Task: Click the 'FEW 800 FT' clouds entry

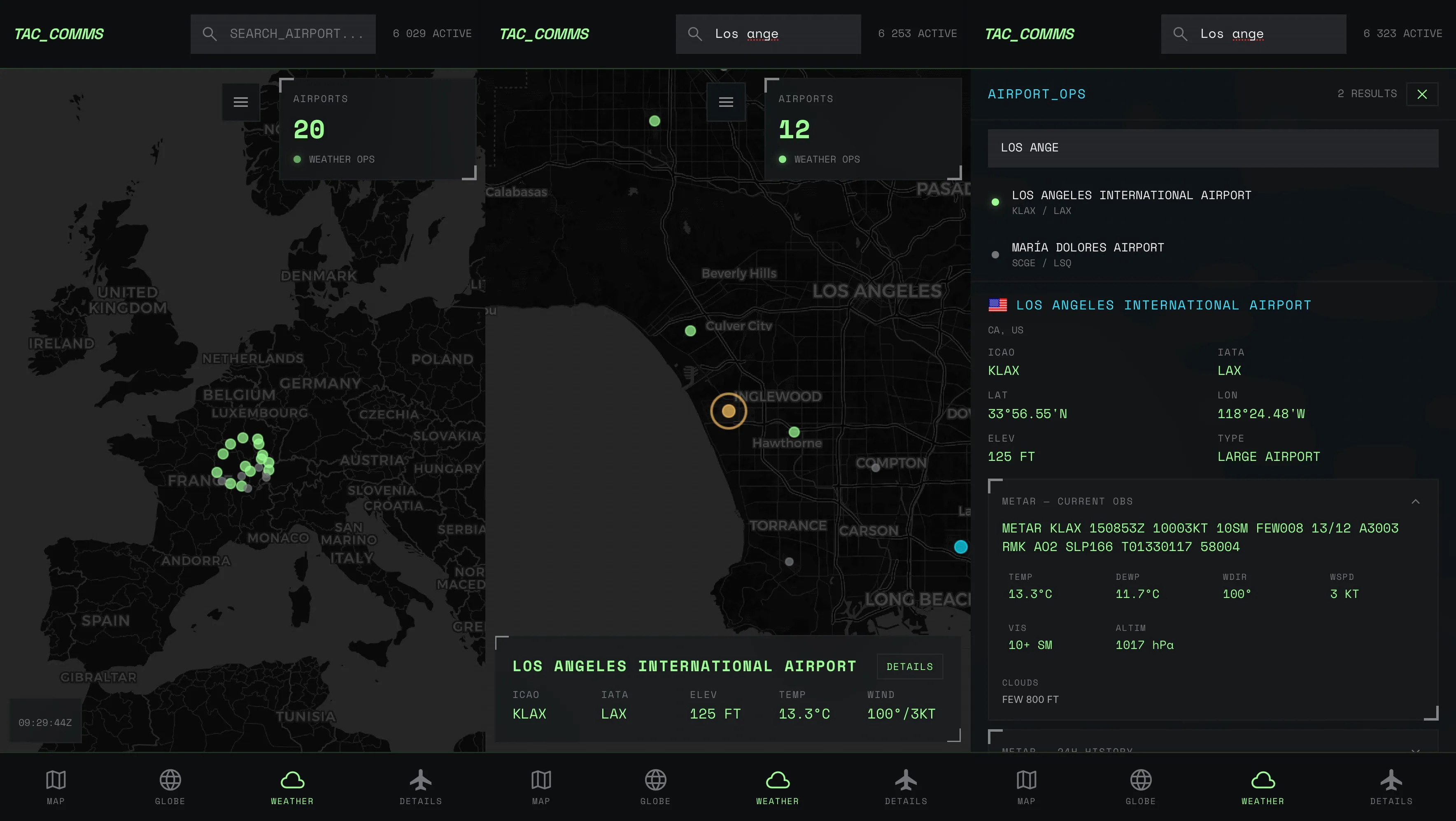Action: pos(1030,700)
